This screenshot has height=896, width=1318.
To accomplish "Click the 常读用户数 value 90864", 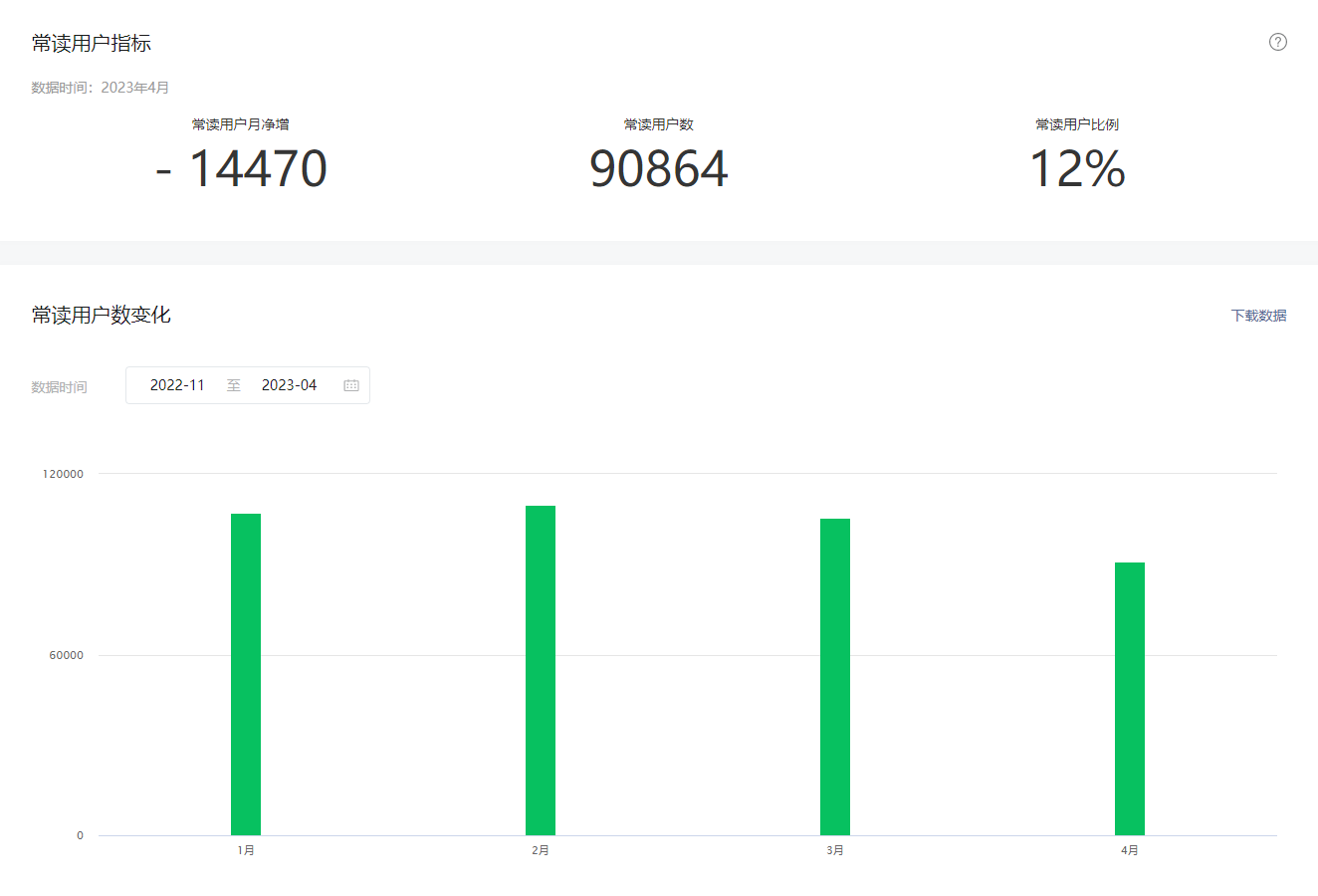I will [659, 168].
